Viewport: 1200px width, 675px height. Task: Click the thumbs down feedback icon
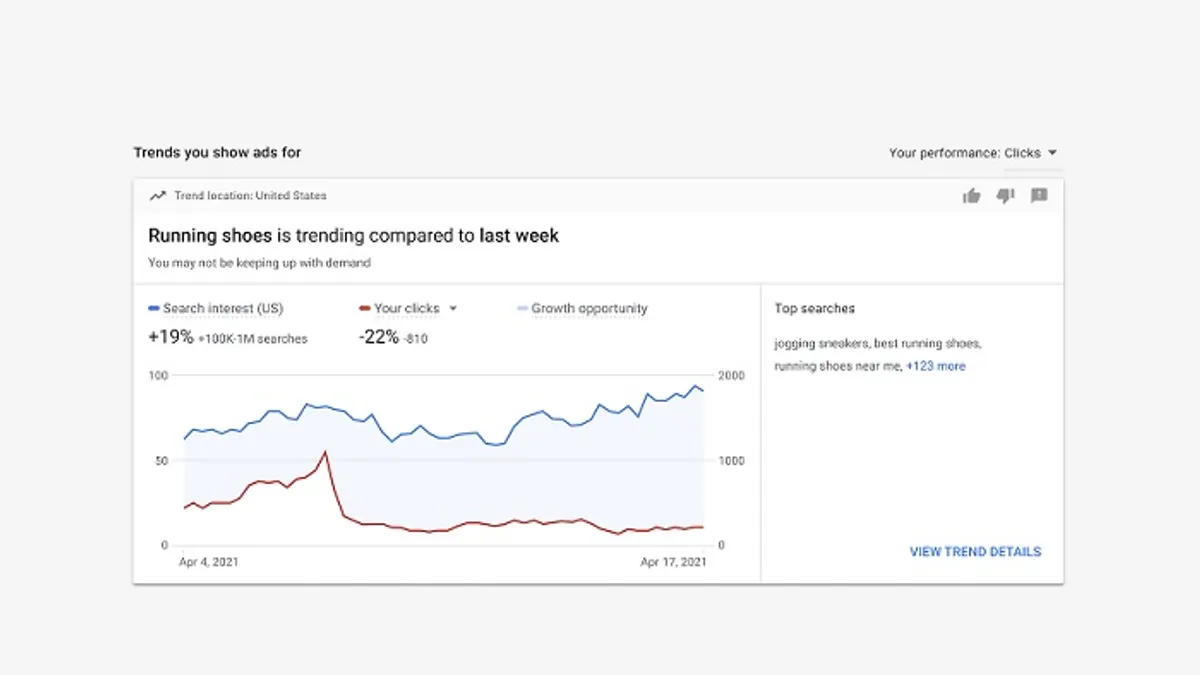[1005, 196]
